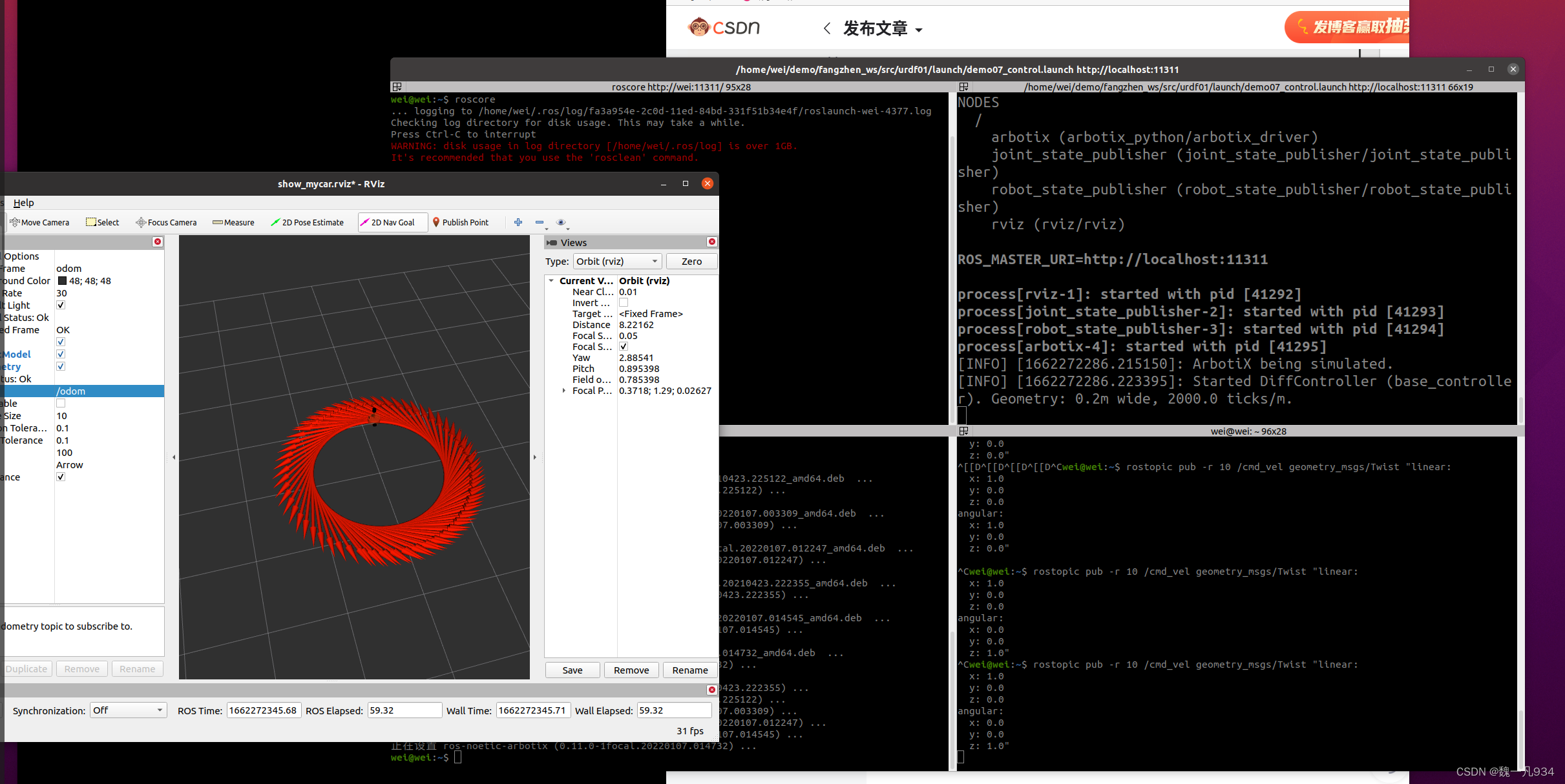Click the Yaw value 2.88541
The height and width of the screenshot is (784, 1565).
coord(636,358)
